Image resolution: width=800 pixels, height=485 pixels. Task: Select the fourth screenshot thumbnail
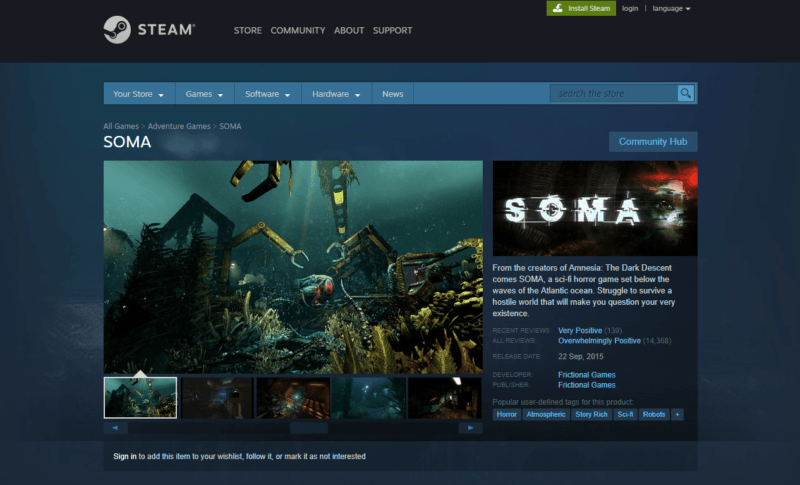click(369, 398)
